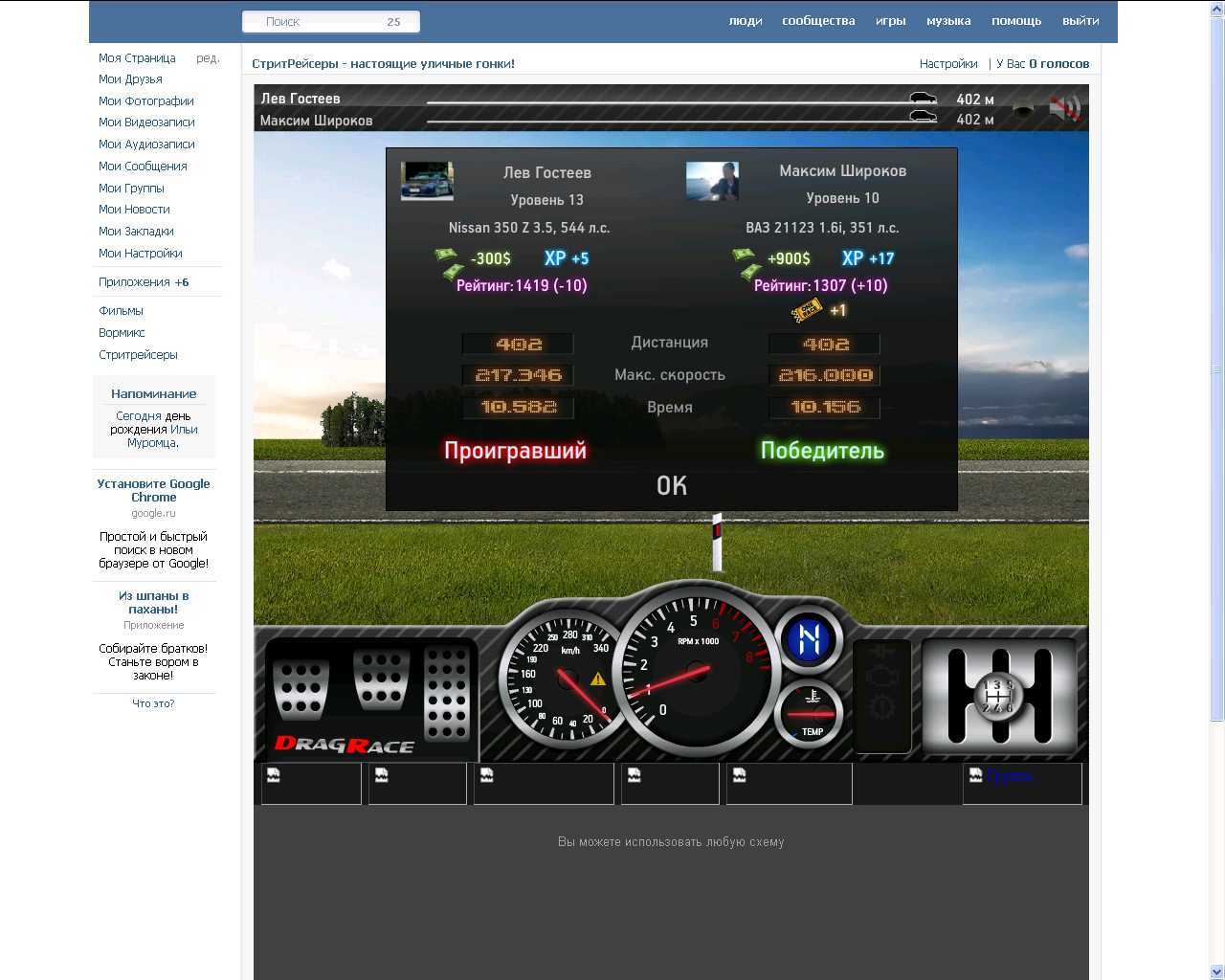Viewport: 1225px width, 980px height.
Task: Open музыка in the top navigation
Action: pyautogui.click(x=947, y=21)
